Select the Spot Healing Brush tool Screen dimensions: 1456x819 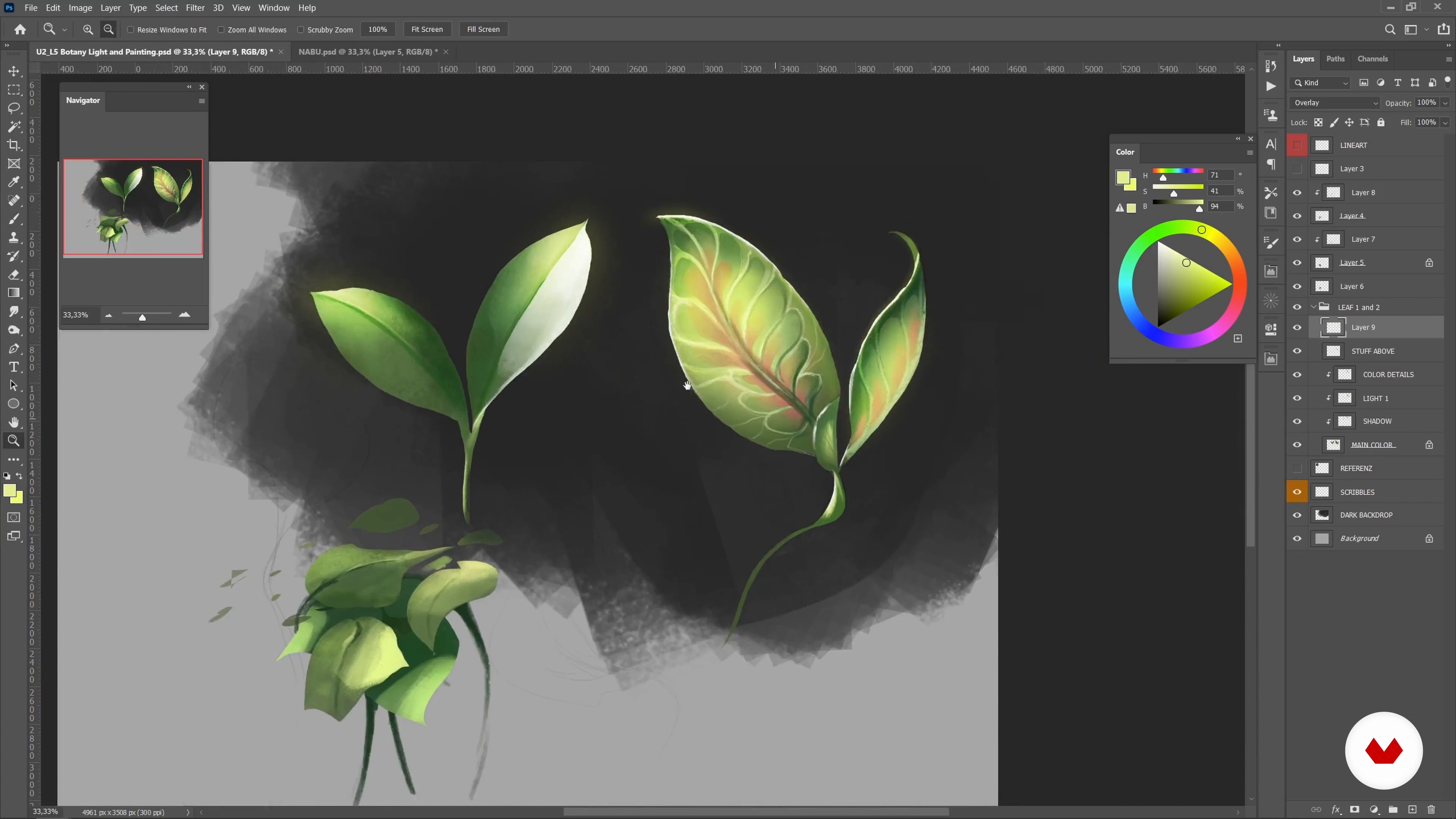[14, 201]
